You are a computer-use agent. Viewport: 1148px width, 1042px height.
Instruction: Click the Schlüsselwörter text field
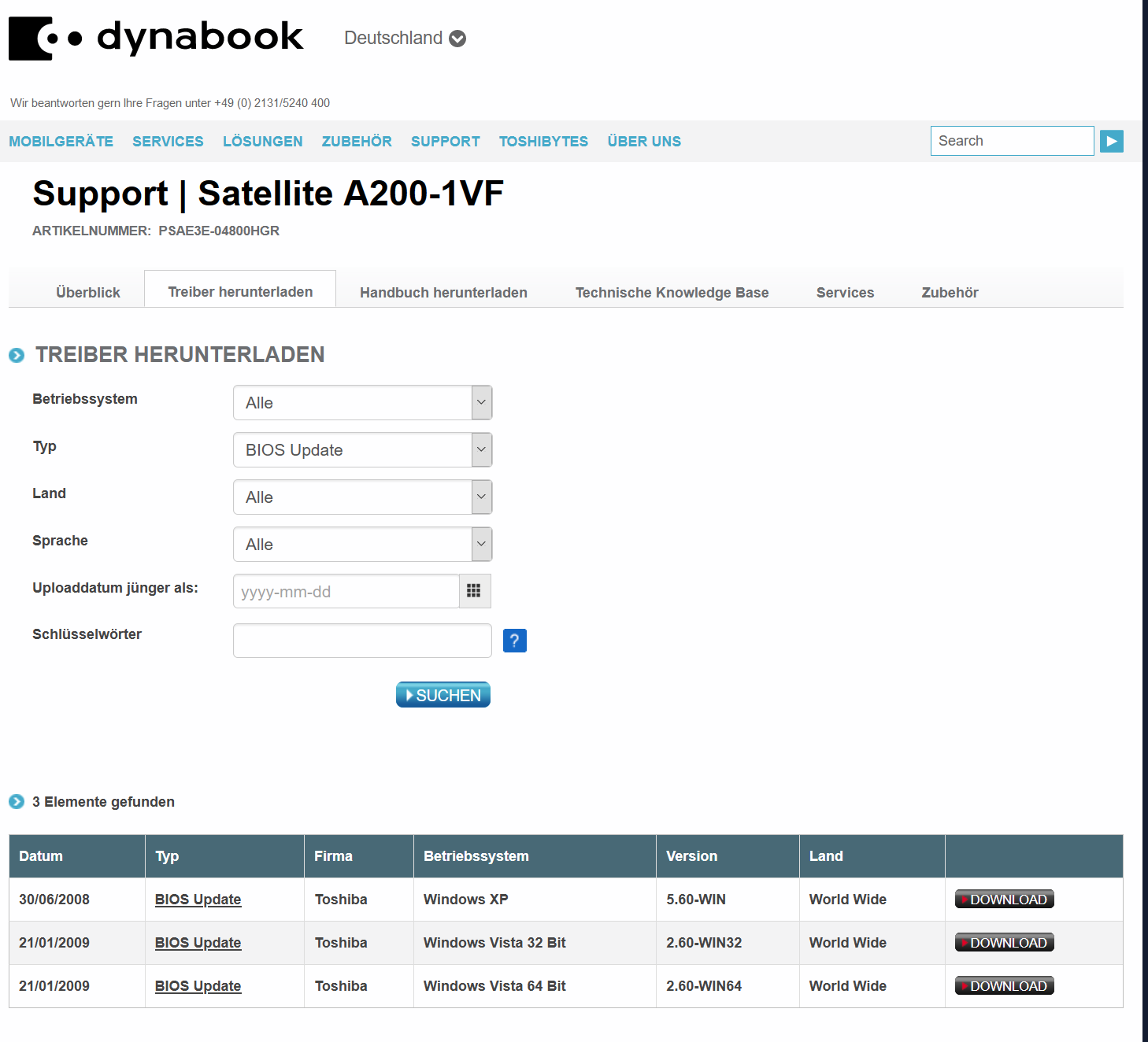tap(362, 641)
